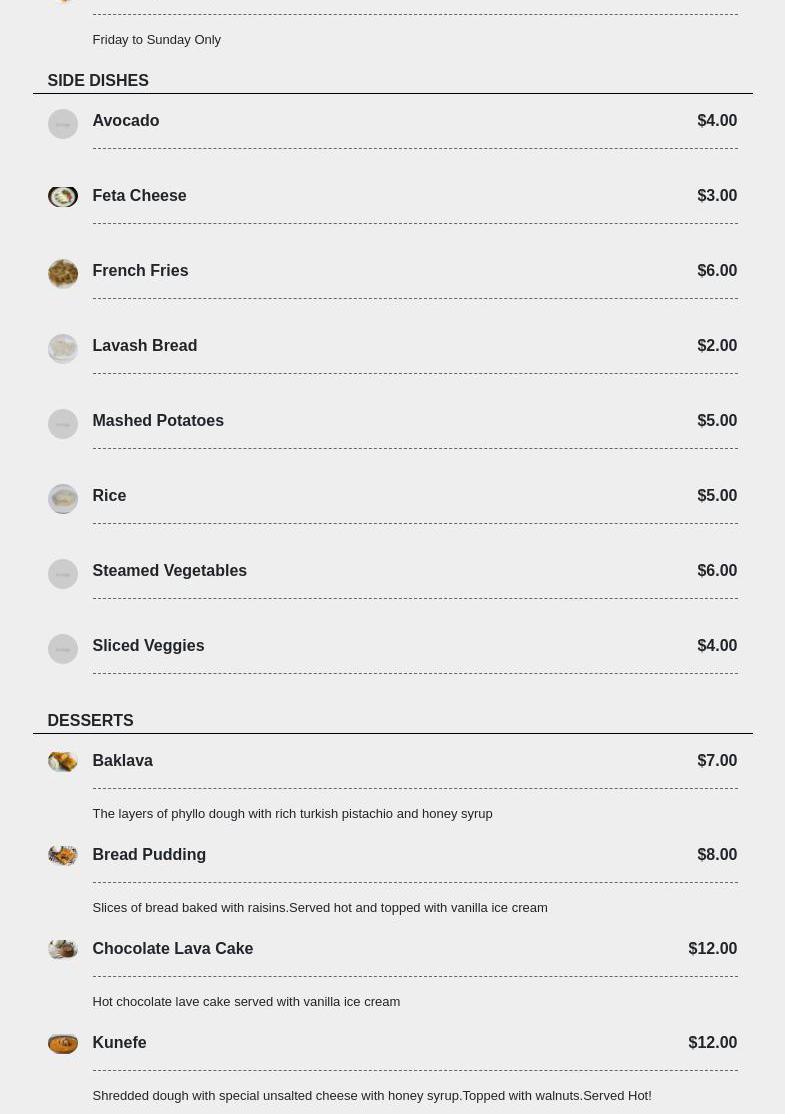Click the $12.00 price for Kunefe
The width and height of the screenshot is (785, 1114).
(x=712, y=1043)
